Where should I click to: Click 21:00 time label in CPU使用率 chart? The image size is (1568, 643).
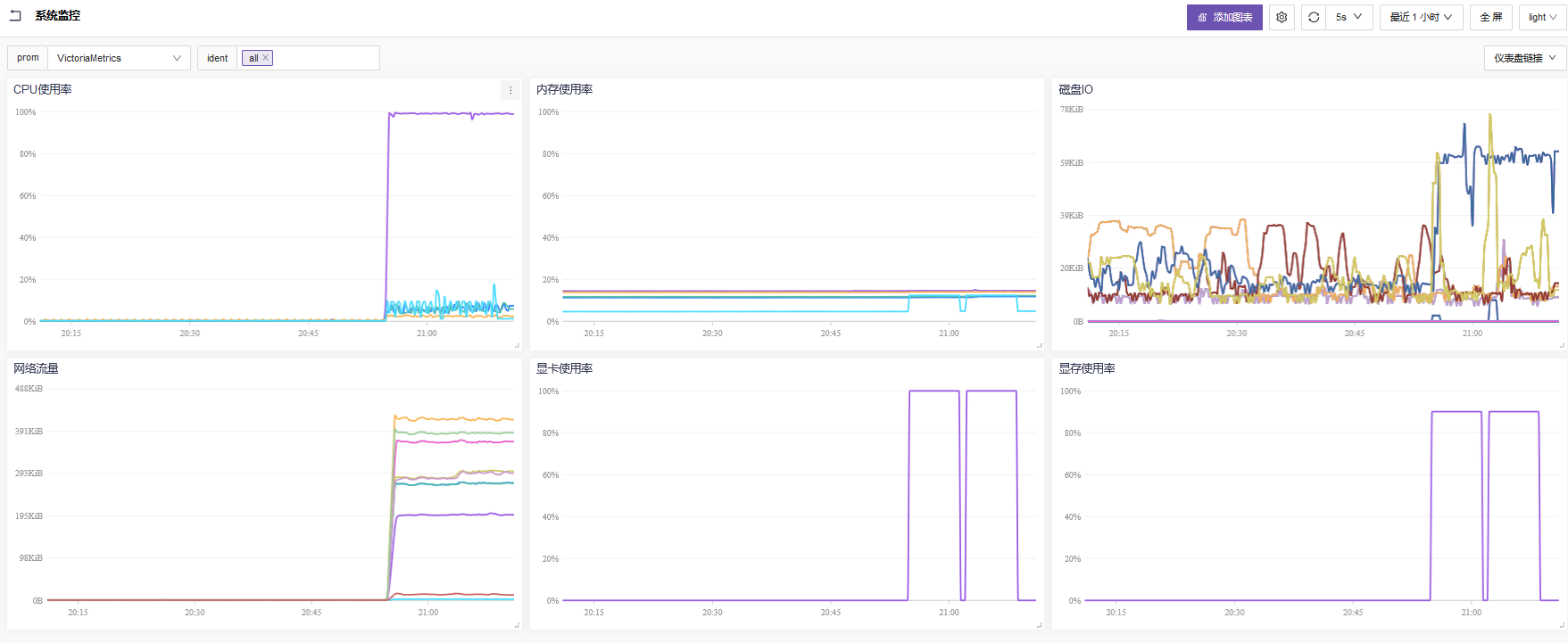[x=427, y=334]
